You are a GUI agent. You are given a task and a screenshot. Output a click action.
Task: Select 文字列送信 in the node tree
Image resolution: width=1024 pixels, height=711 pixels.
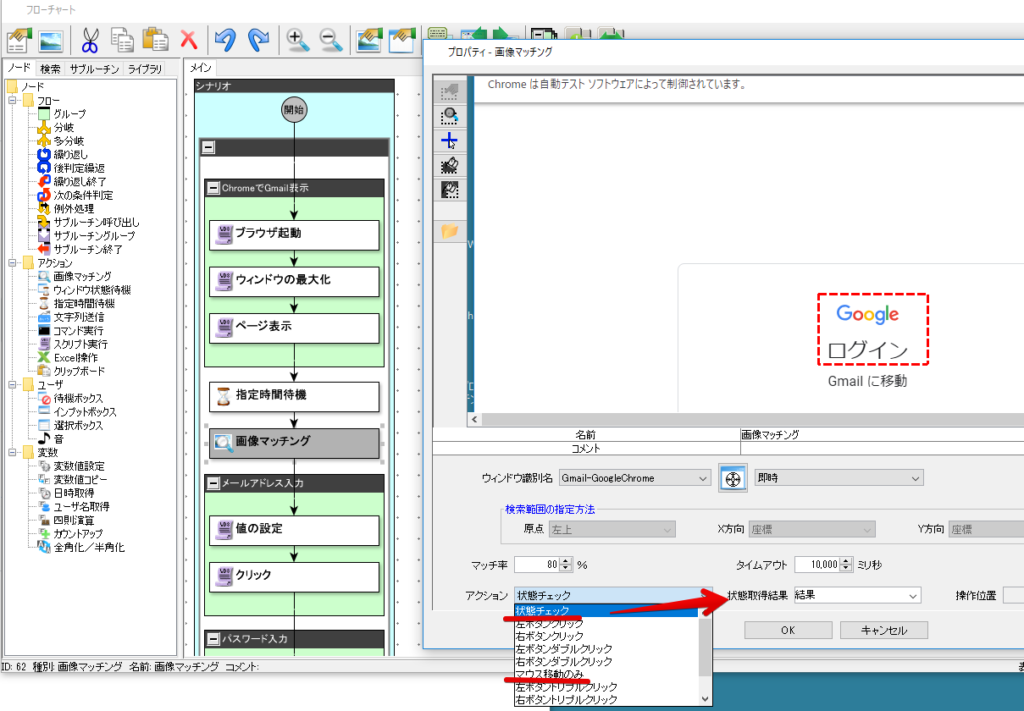[x=78, y=317]
